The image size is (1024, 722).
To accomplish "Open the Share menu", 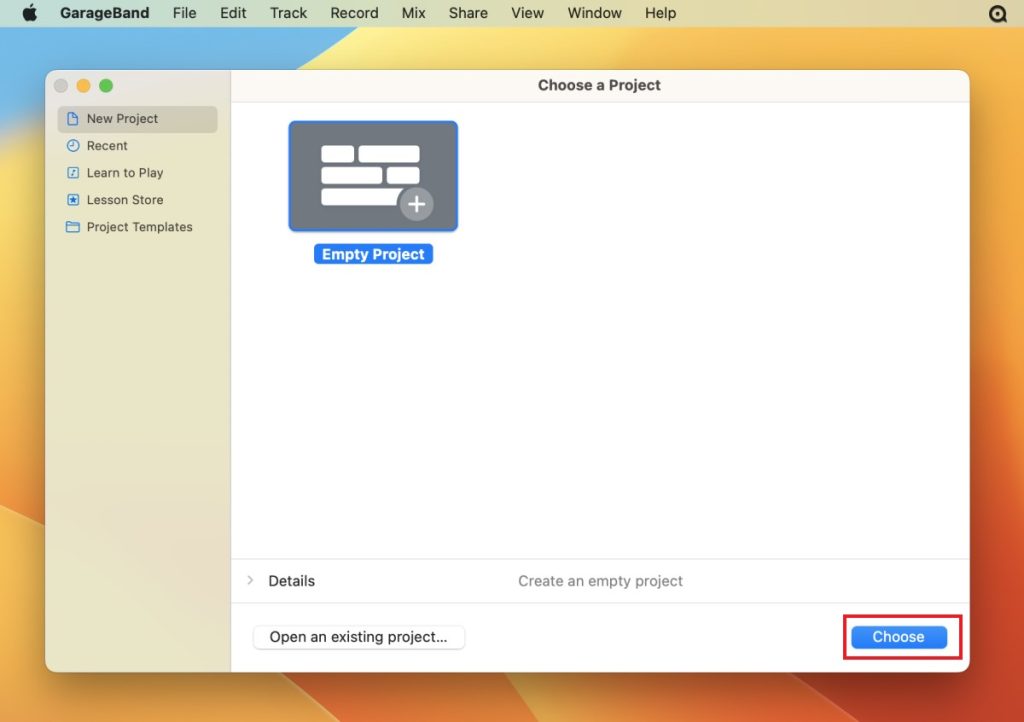I will (468, 13).
